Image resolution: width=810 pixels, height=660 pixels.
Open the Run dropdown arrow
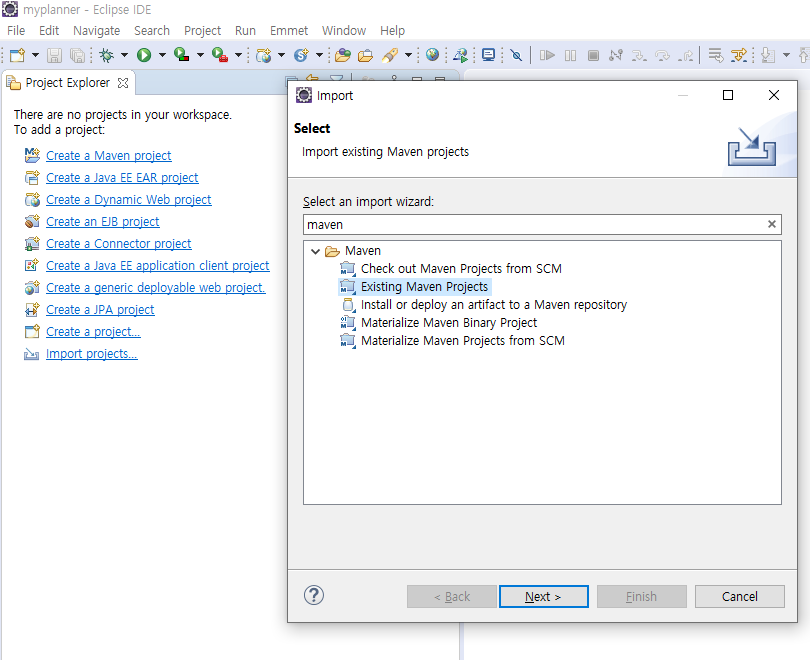pos(162,55)
